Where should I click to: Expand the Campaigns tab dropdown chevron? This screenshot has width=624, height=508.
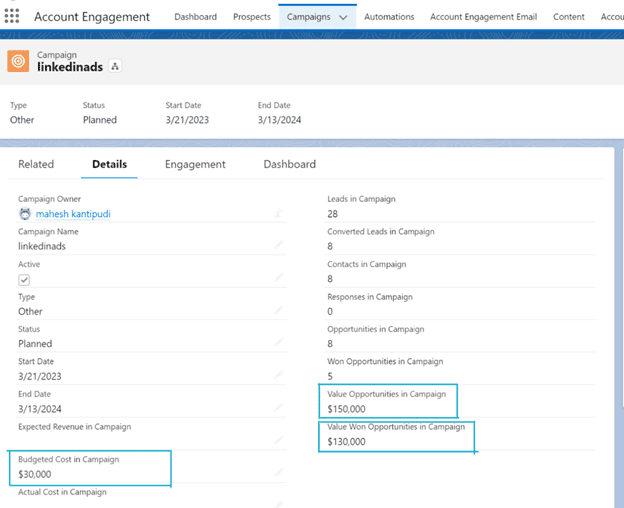point(343,18)
